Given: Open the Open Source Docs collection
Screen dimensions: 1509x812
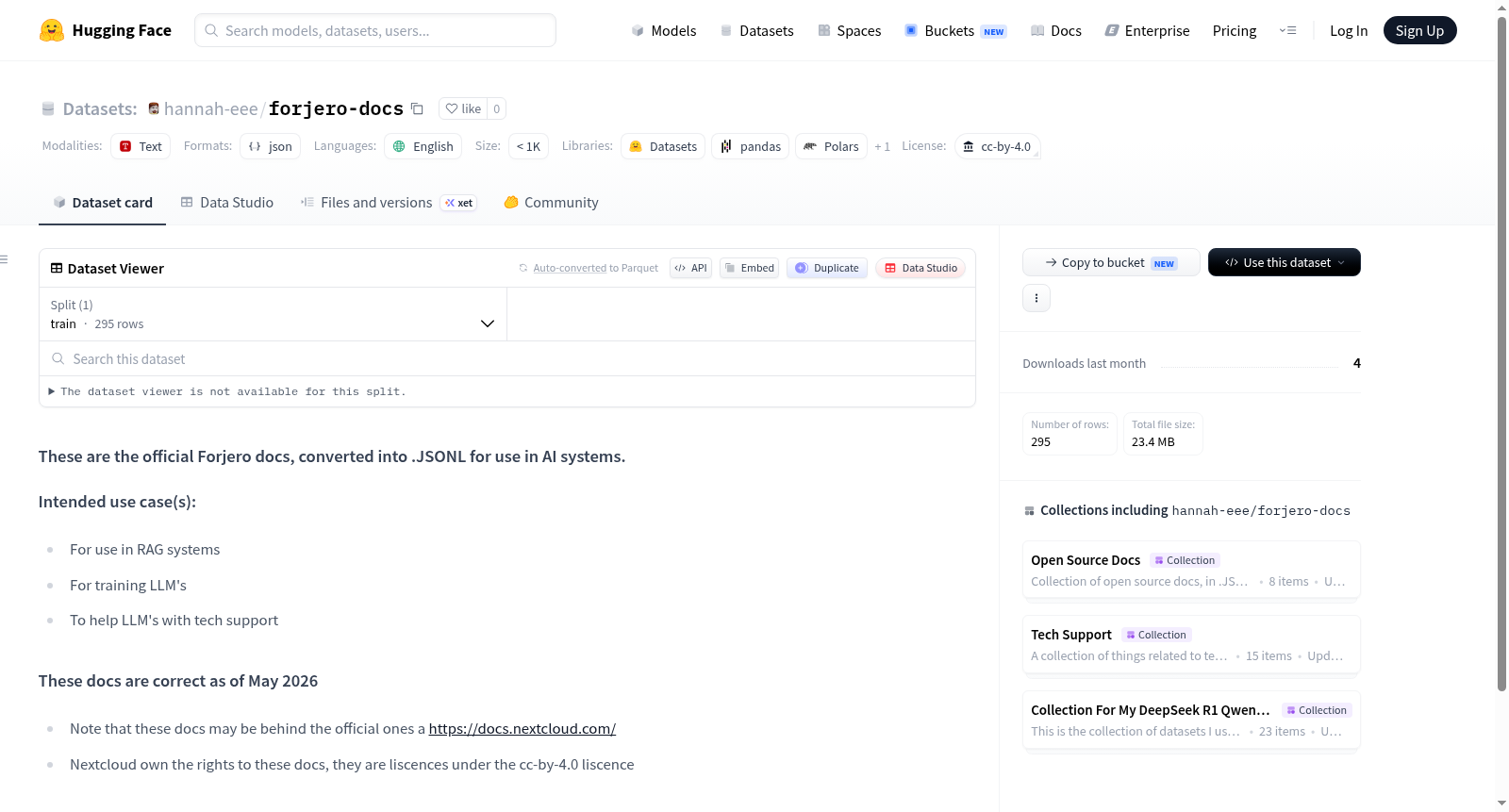Looking at the screenshot, I should click(x=1191, y=570).
